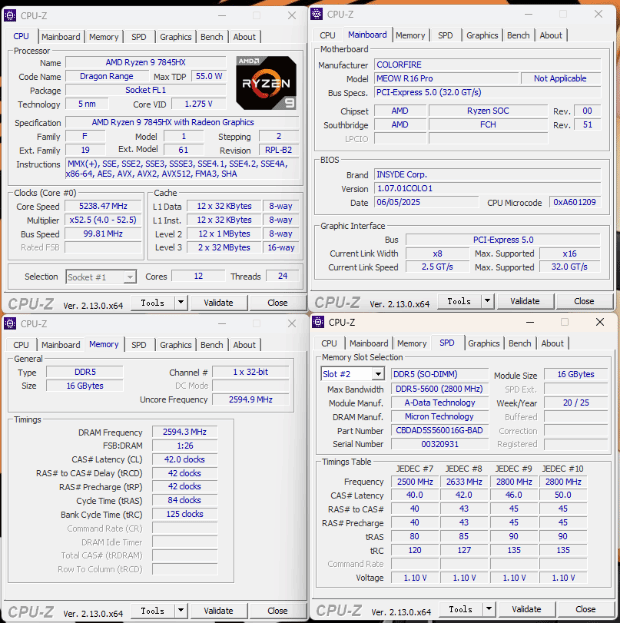Select the About tab in the SPD window

click(552, 343)
